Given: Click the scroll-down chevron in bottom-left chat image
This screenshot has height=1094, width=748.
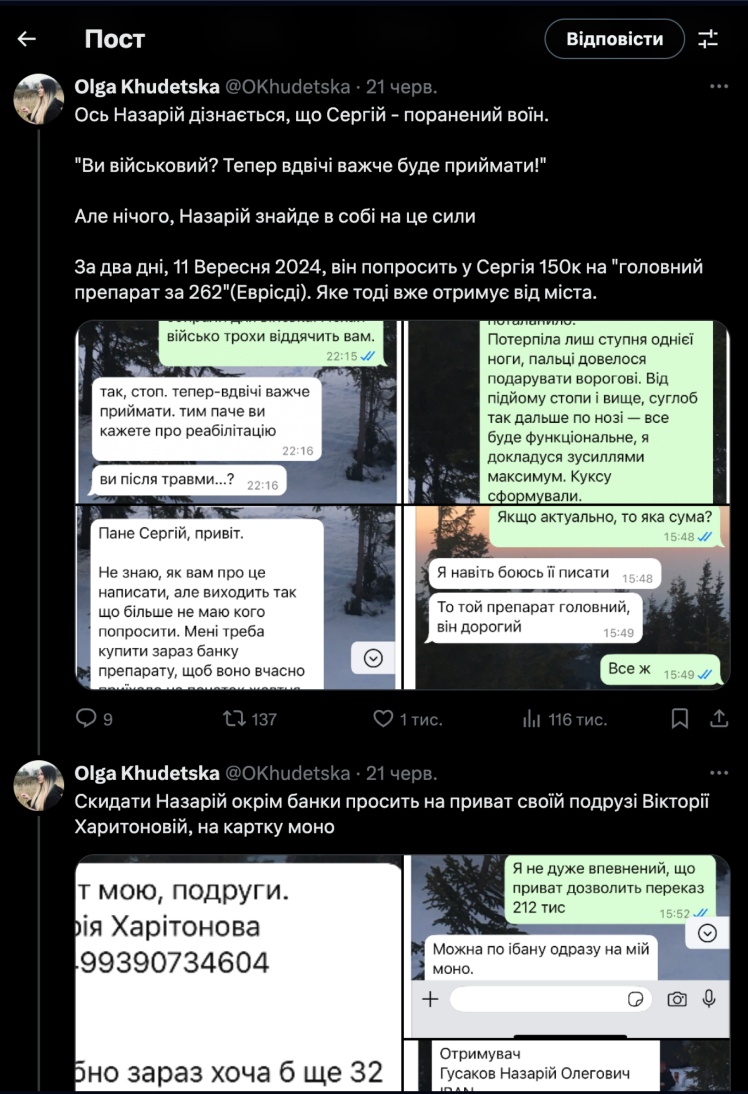Looking at the screenshot, I should (x=373, y=657).
